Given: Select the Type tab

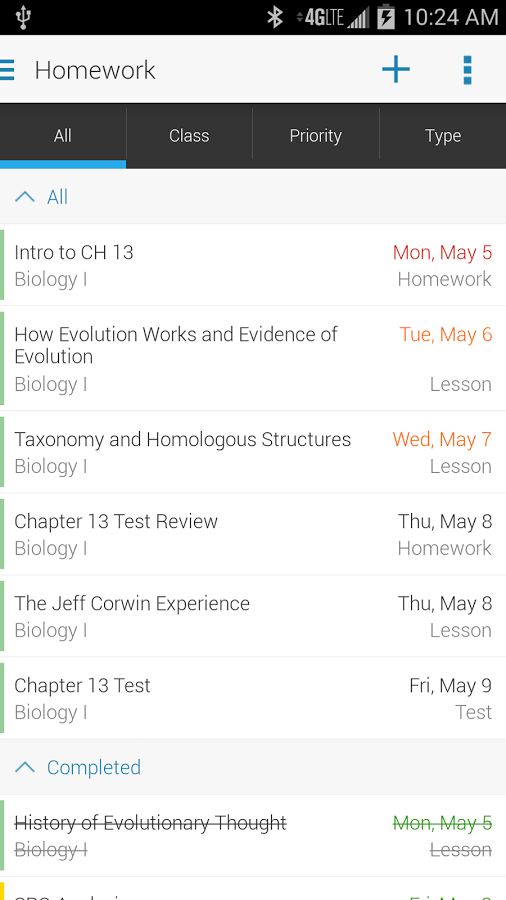Looking at the screenshot, I should [443, 135].
